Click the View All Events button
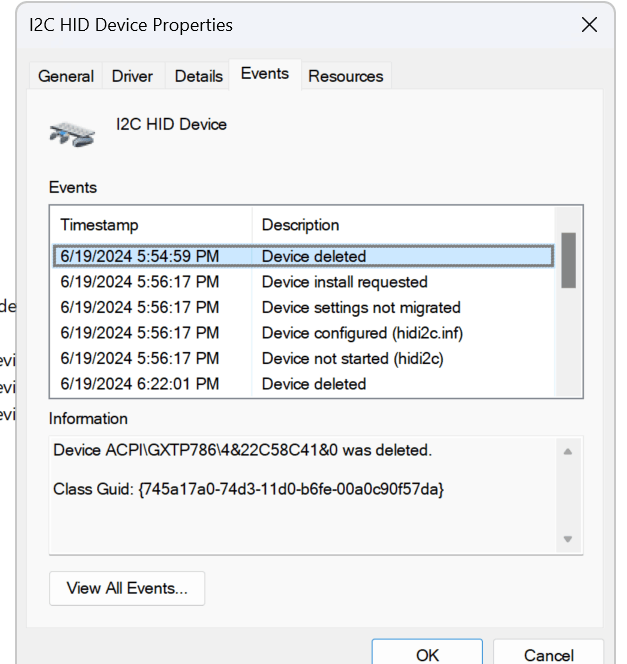Screen dimensions: 627x664 [x=127, y=588]
